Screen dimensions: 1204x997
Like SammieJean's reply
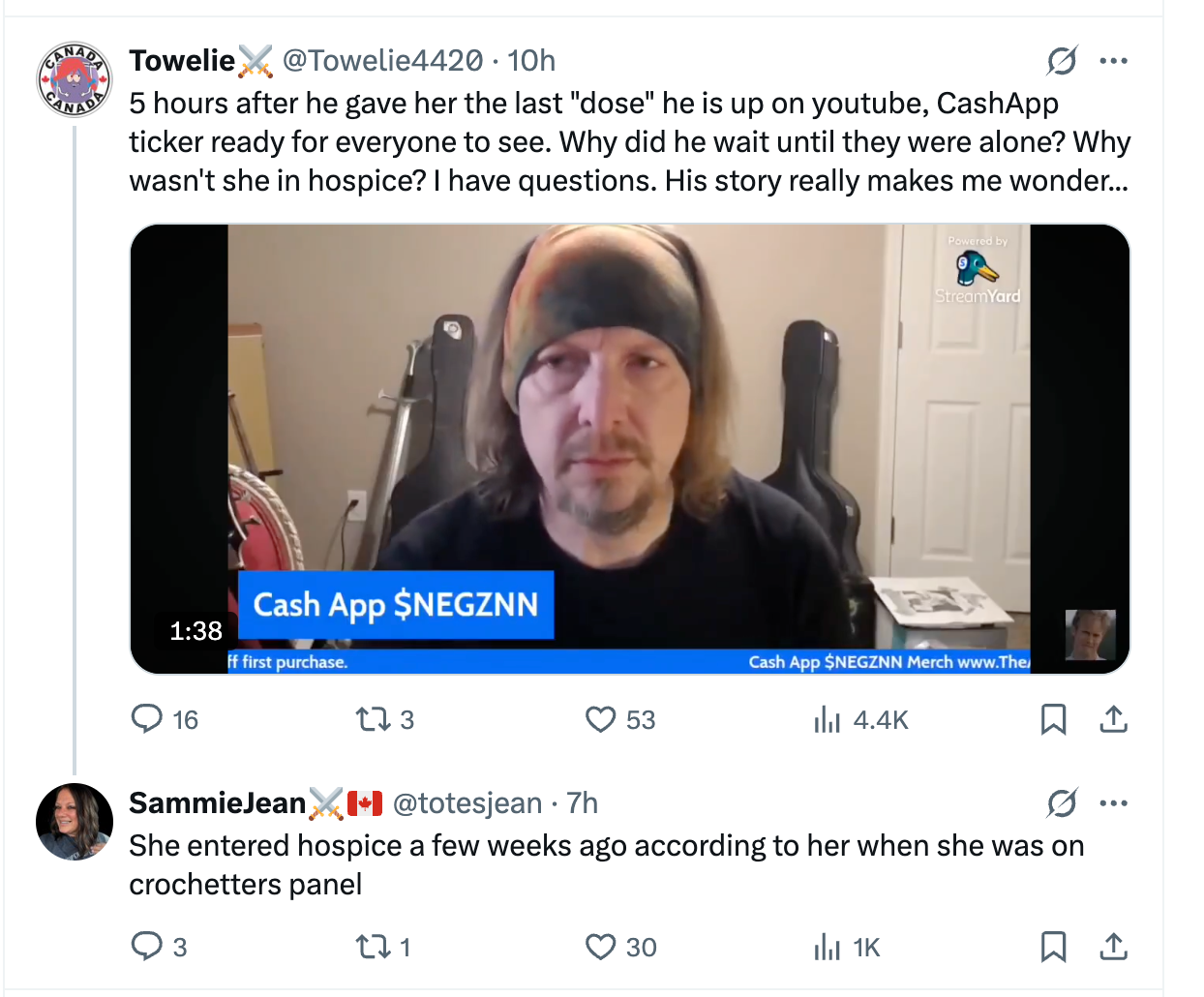pyautogui.click(x=601, y=946)
